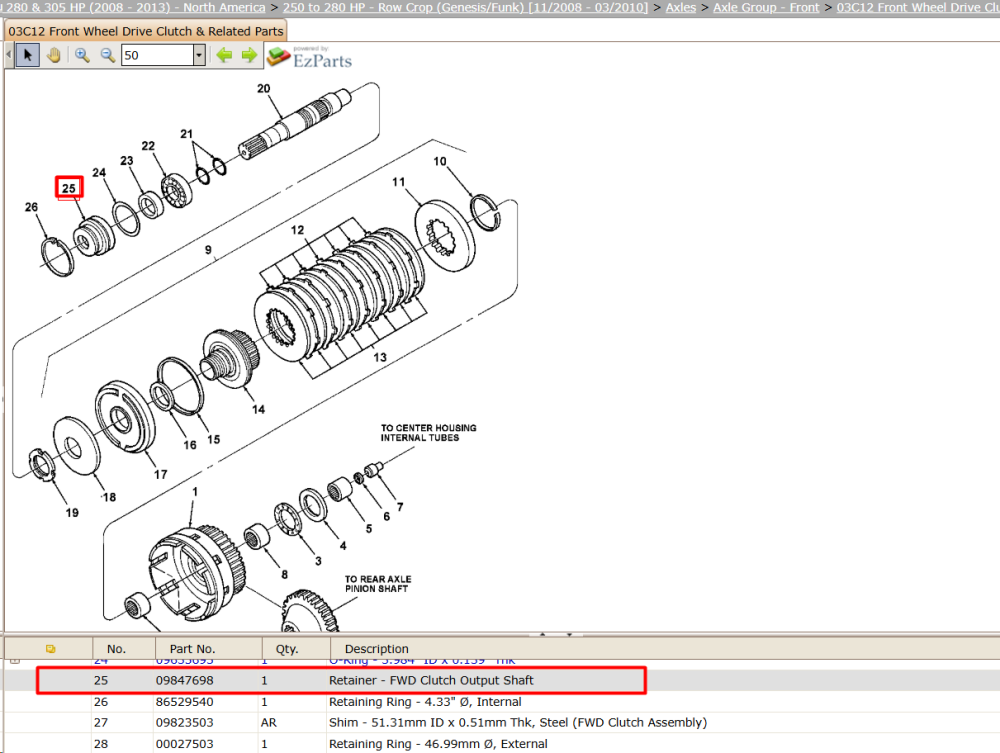Open the zoom percentage dropdown arrow
This screenshot has height=753, width=1000.
pos(199,55)
